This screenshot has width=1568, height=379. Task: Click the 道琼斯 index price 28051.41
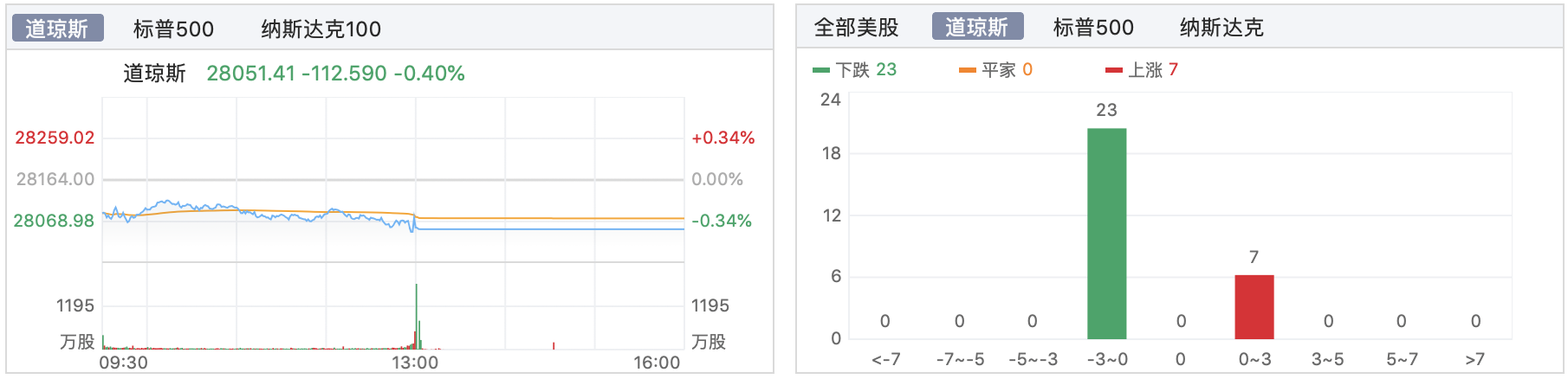click(251, 74)
